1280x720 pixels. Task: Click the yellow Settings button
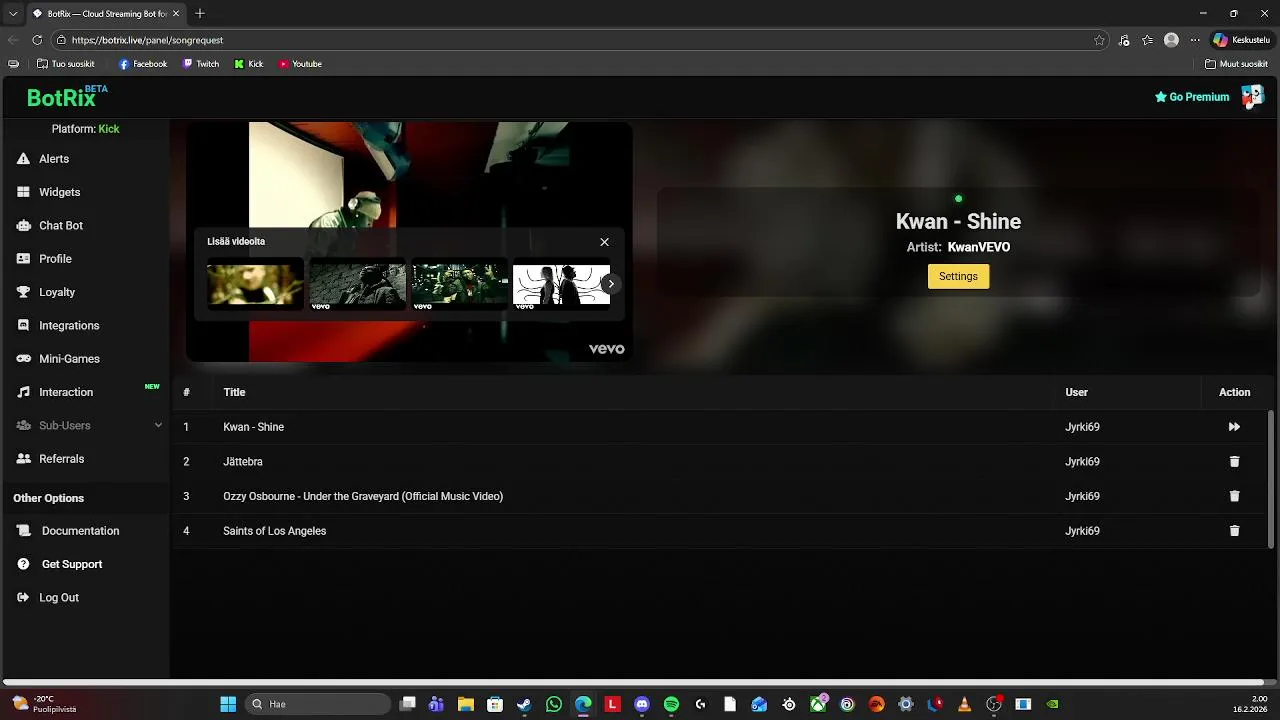pyautogui.click(x=958, y=276)
